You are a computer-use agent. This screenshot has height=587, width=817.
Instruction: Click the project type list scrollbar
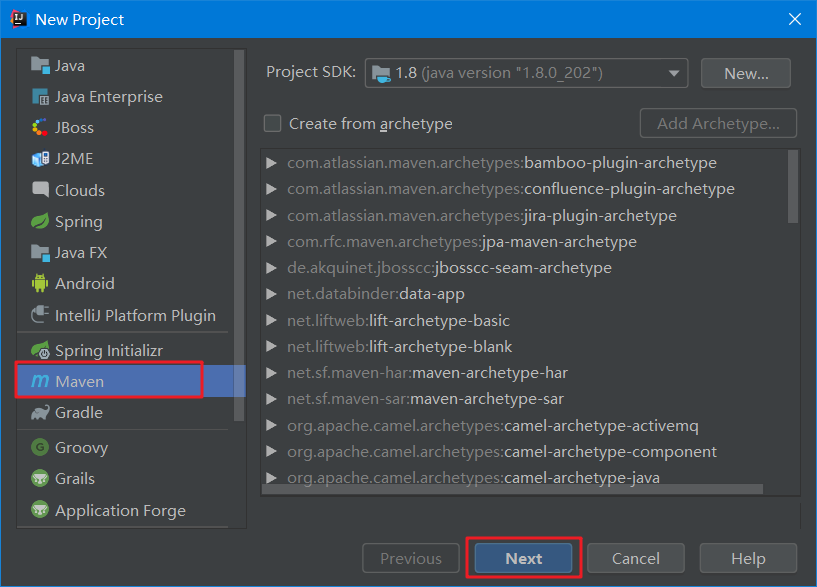239,235
